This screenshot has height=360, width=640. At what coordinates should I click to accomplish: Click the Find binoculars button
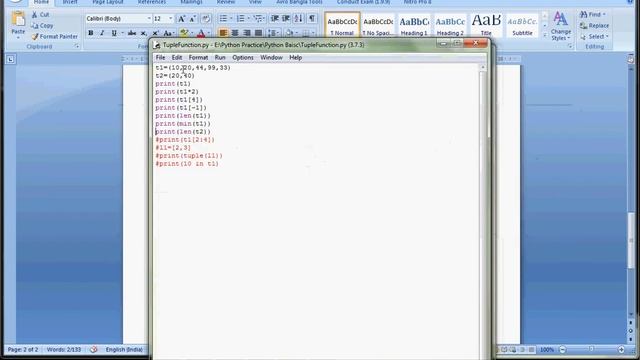[592, 15]
